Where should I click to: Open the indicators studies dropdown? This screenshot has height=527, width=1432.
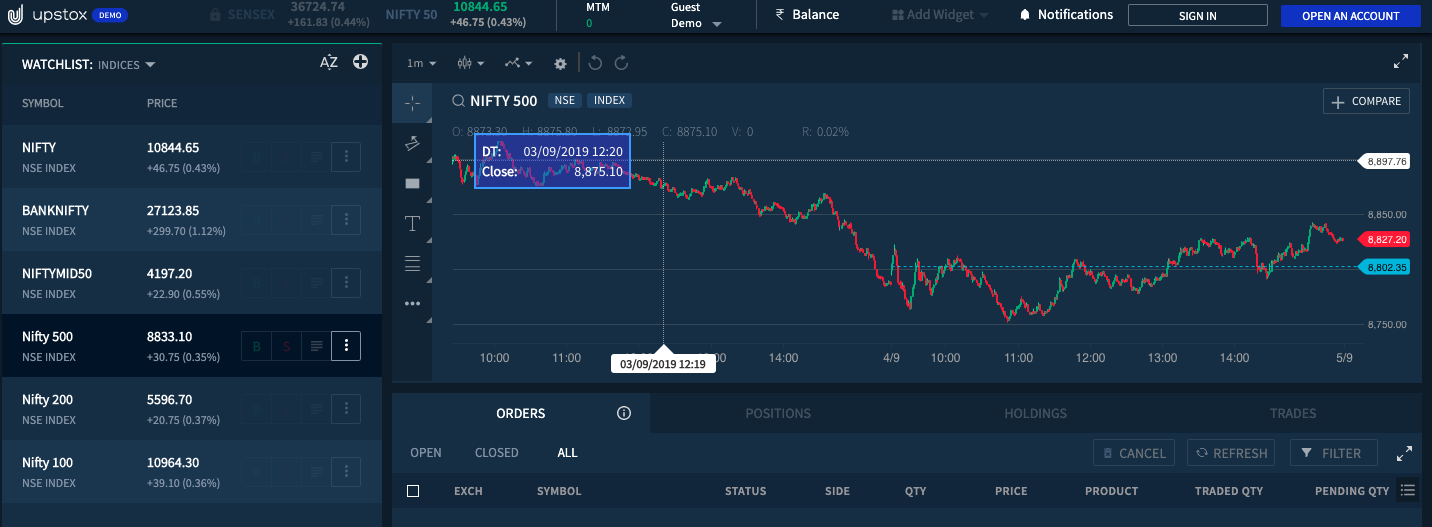[x=518, y=63]
